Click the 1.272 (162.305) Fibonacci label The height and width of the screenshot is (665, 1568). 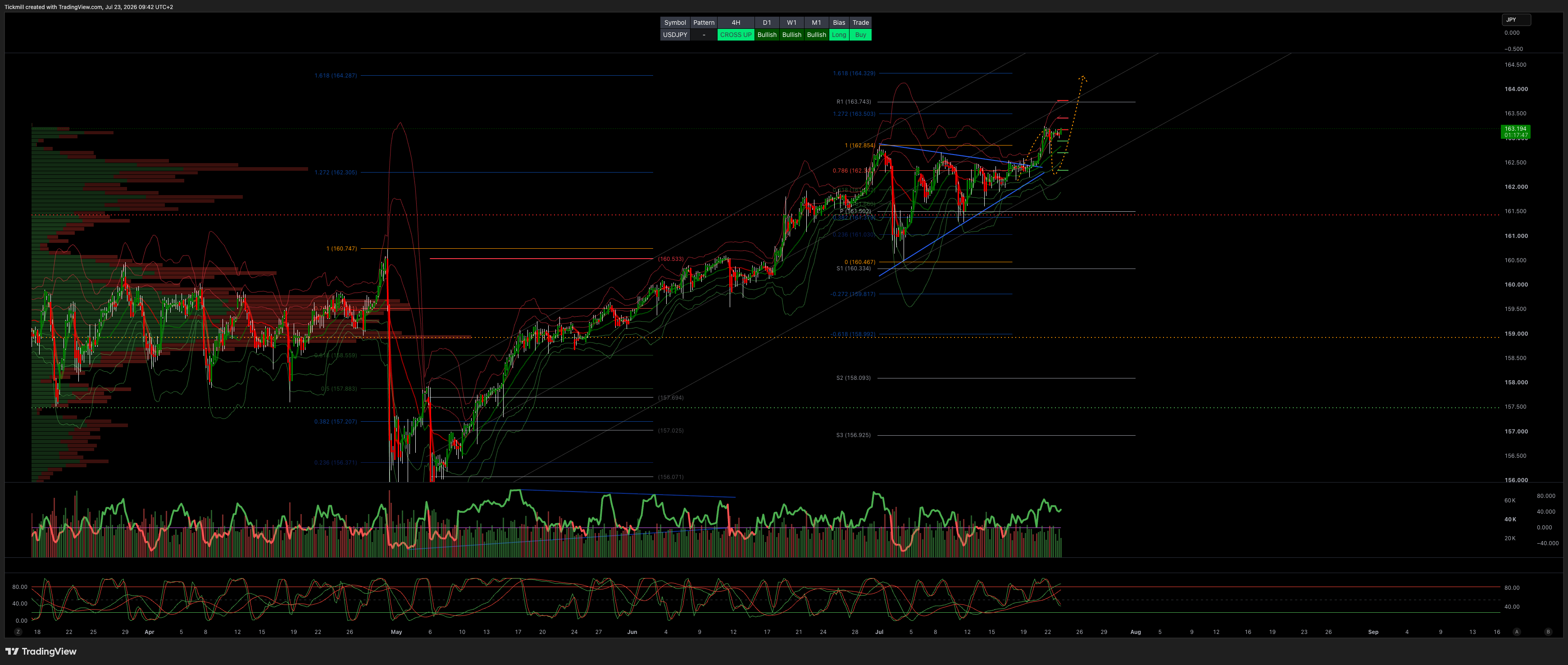pos(336,173)
